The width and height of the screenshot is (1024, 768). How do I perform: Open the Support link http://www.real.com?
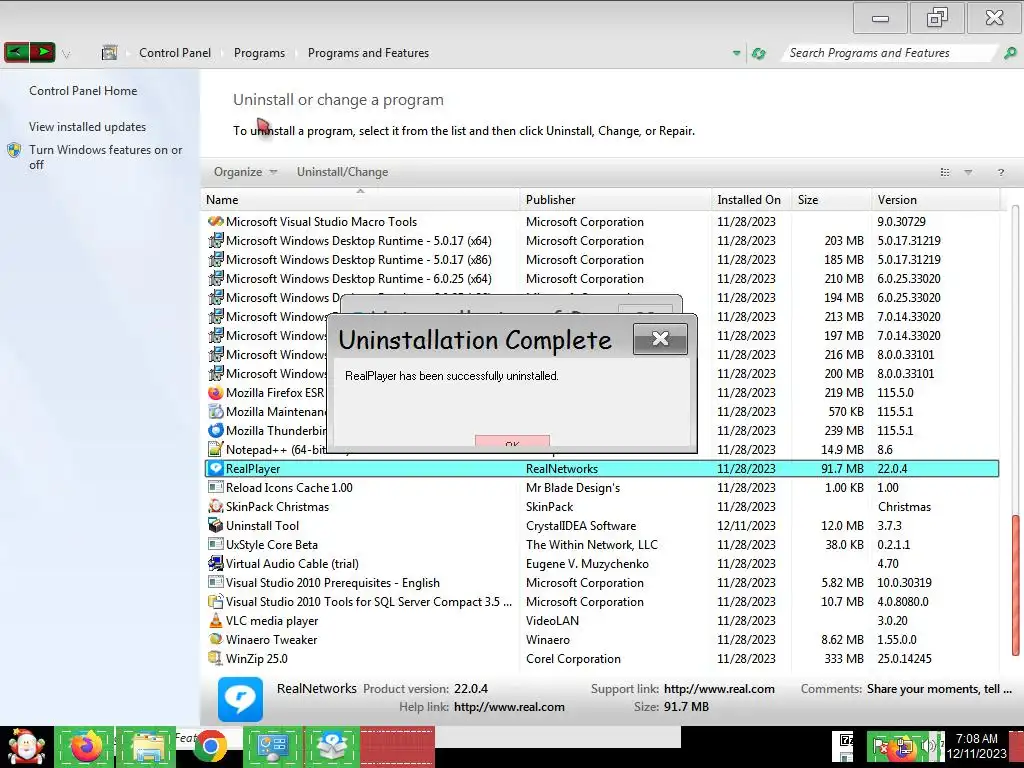point(719,689)
